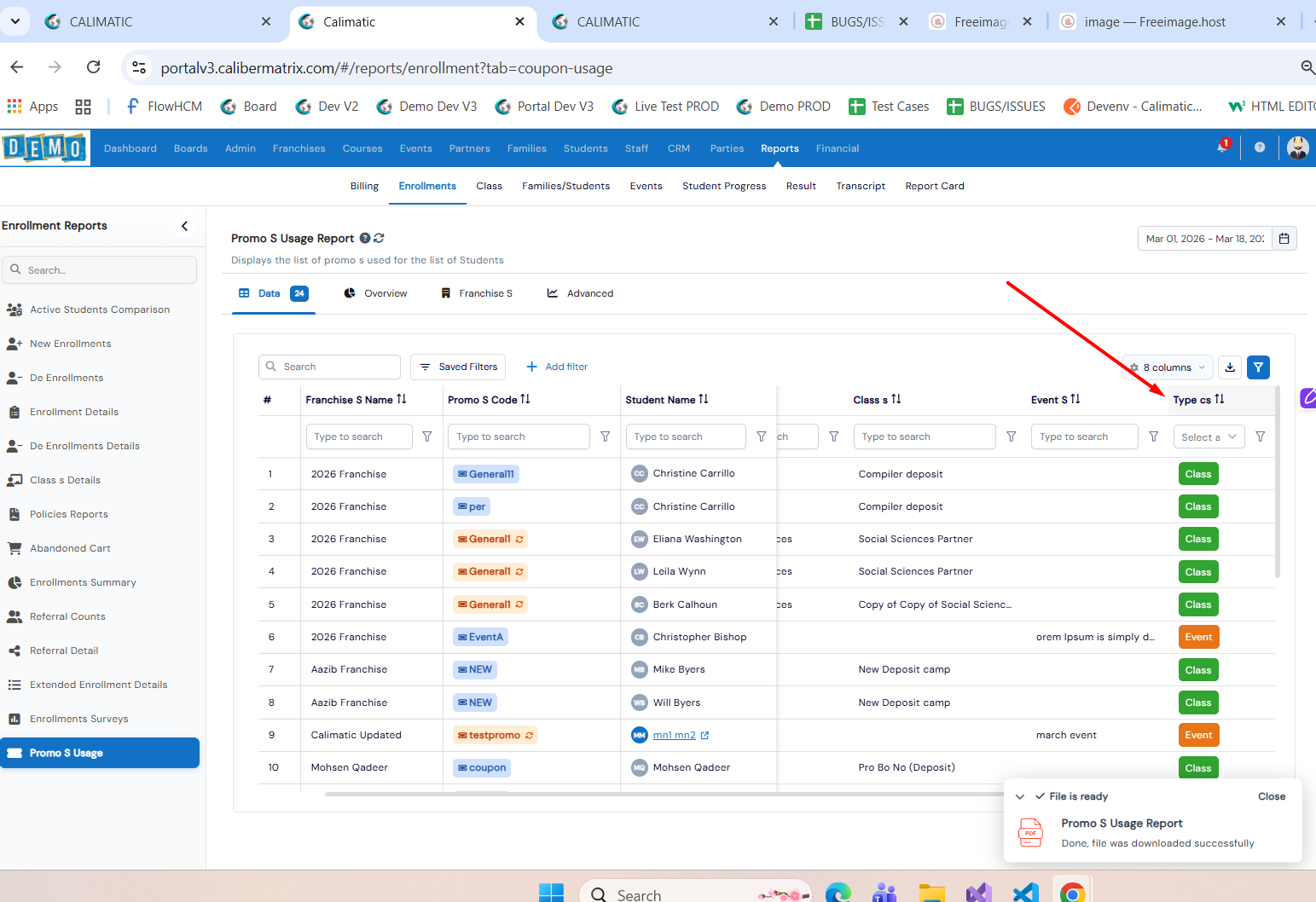Click the Saved Filters button
Image resolution: width=1316 pixels, height=902 pixels.
point(458,367)
